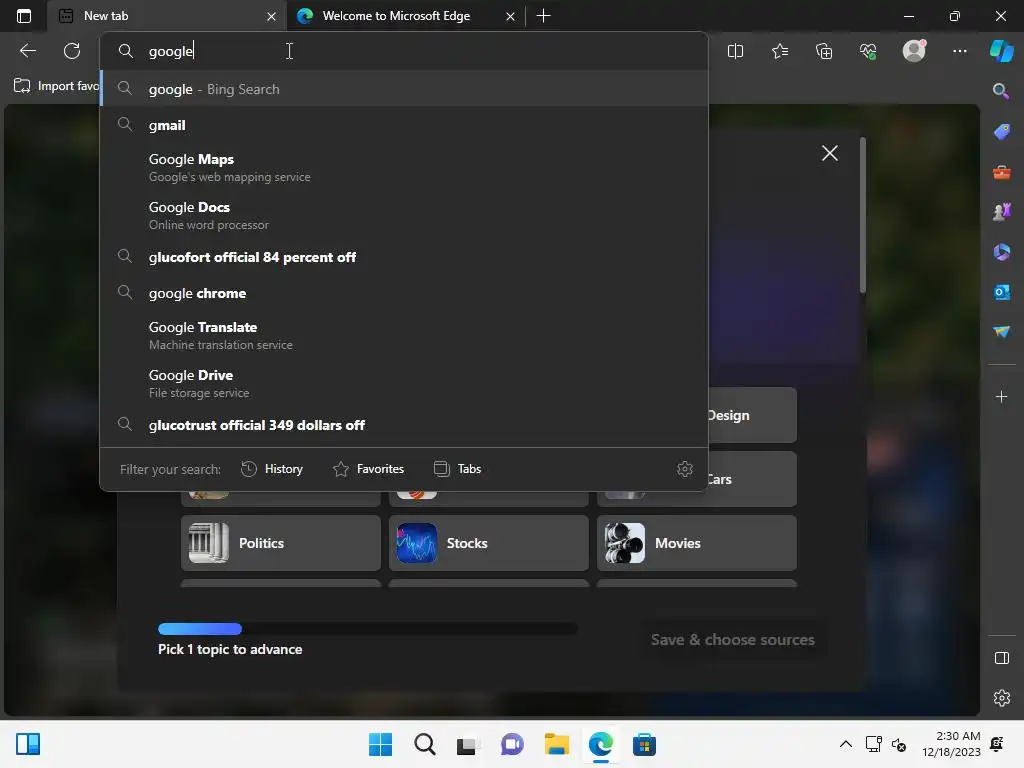Click the topic picker scrollbar
Viewport: 1024px width, 768px height.
pos(863,216)
